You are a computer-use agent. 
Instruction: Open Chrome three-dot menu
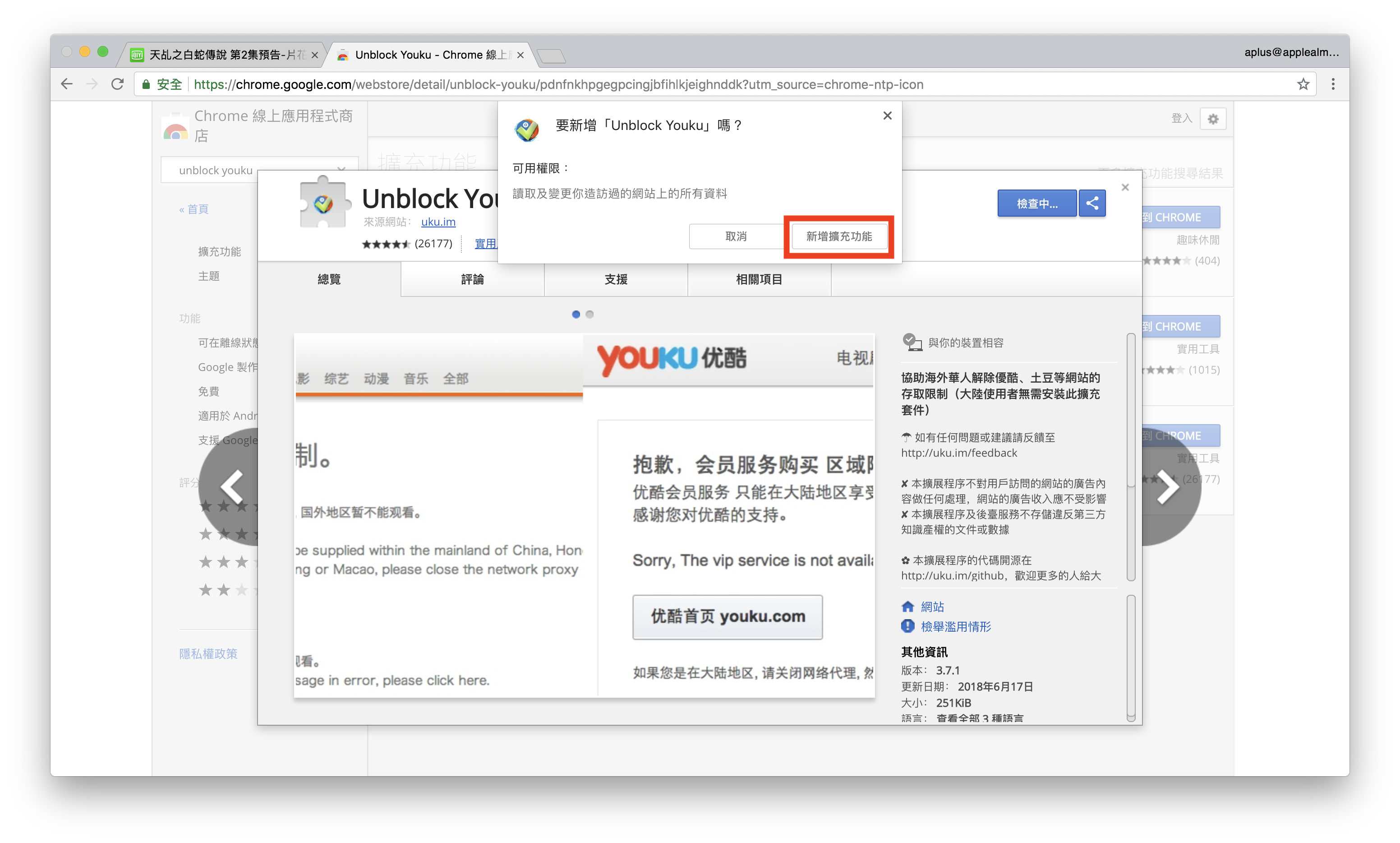click(x=1333, y=84)
